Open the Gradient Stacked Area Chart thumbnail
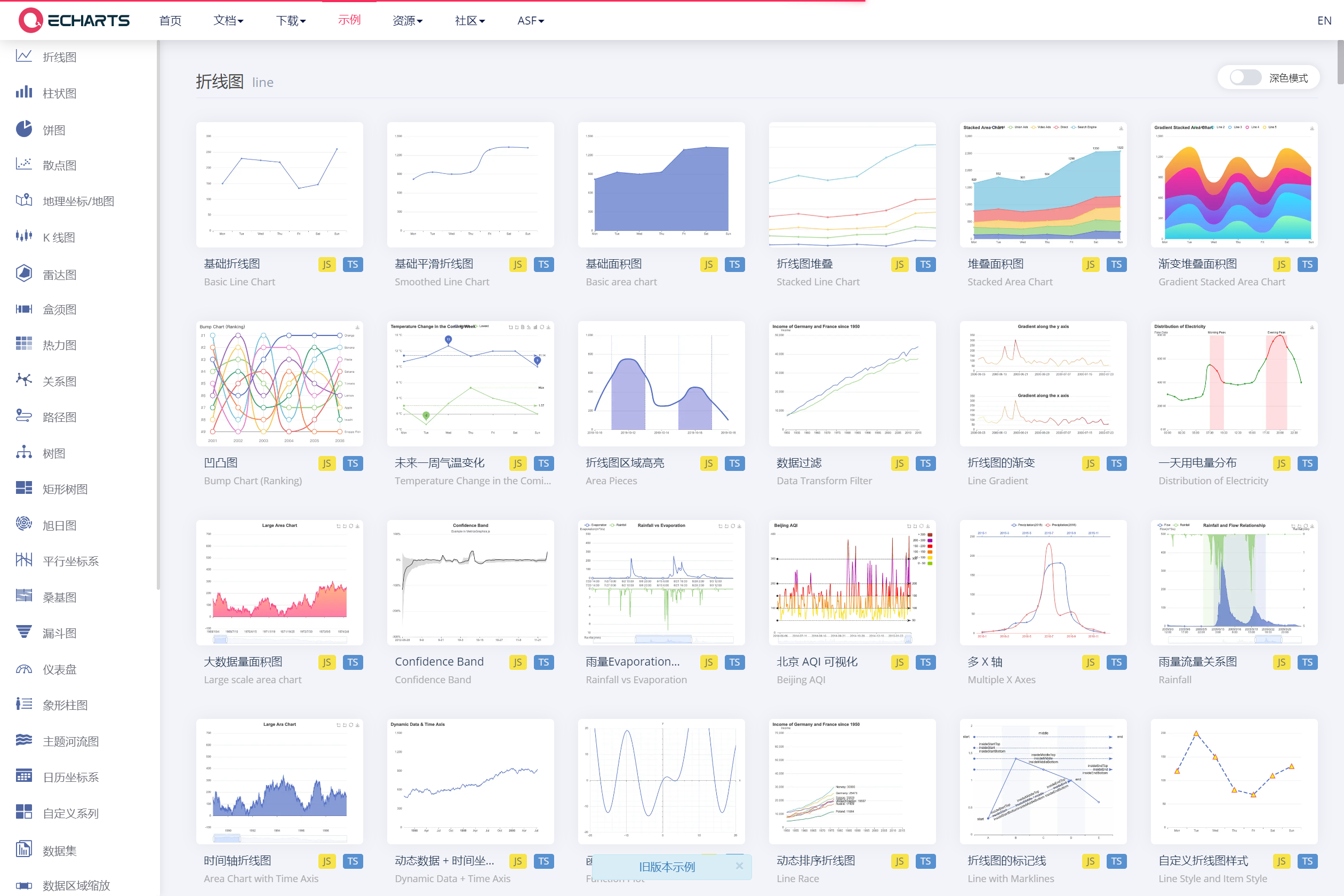Screen dimensions: 1344x896 point(1234,185)
